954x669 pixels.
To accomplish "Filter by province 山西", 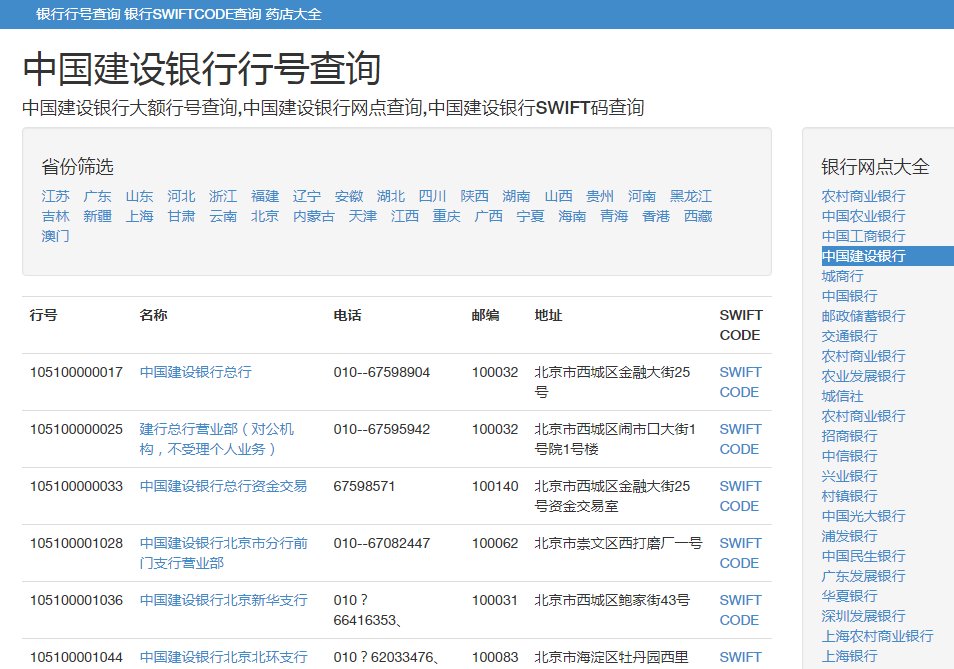I will coord(559,196).
